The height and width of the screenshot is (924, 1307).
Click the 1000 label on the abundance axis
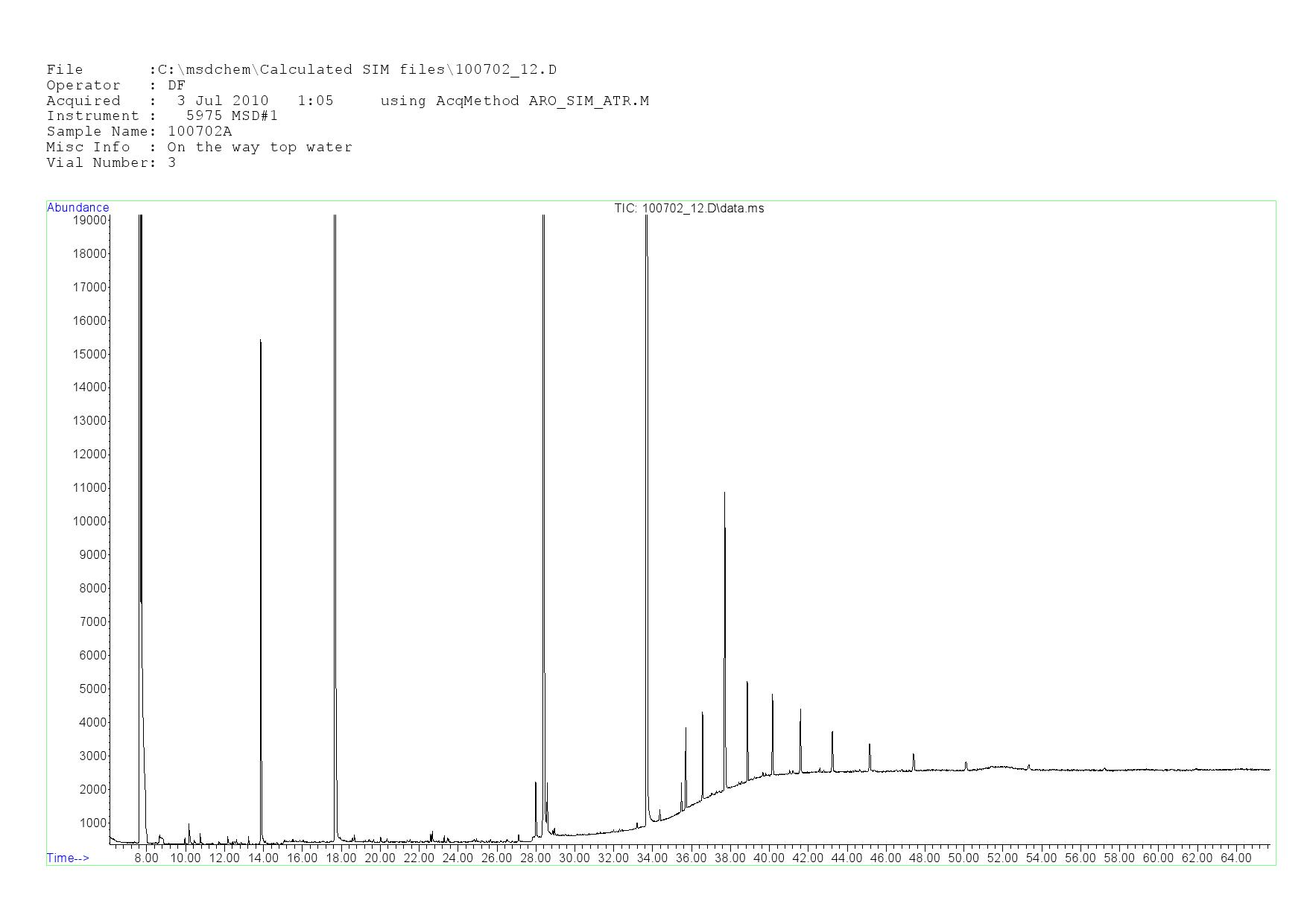tap(92, 823)
